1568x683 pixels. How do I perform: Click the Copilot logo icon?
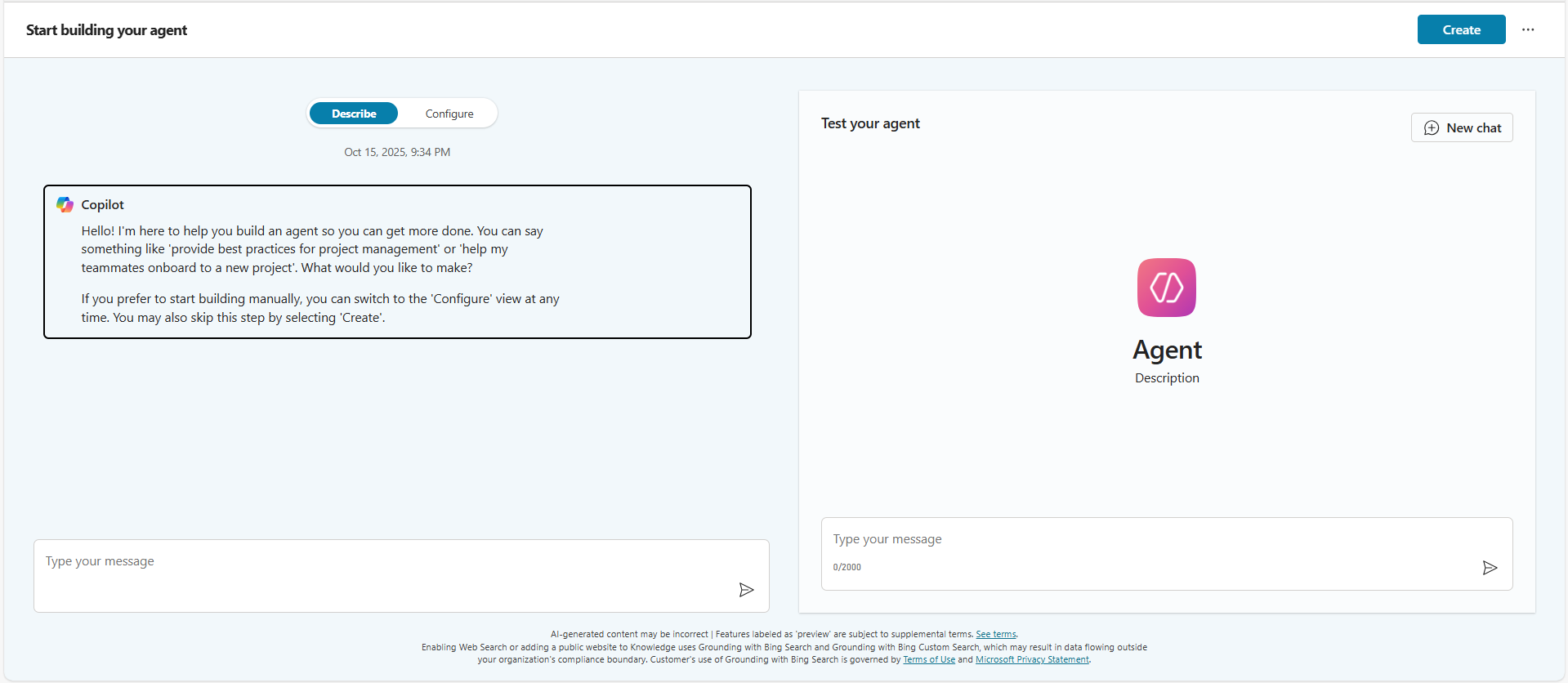65,204
